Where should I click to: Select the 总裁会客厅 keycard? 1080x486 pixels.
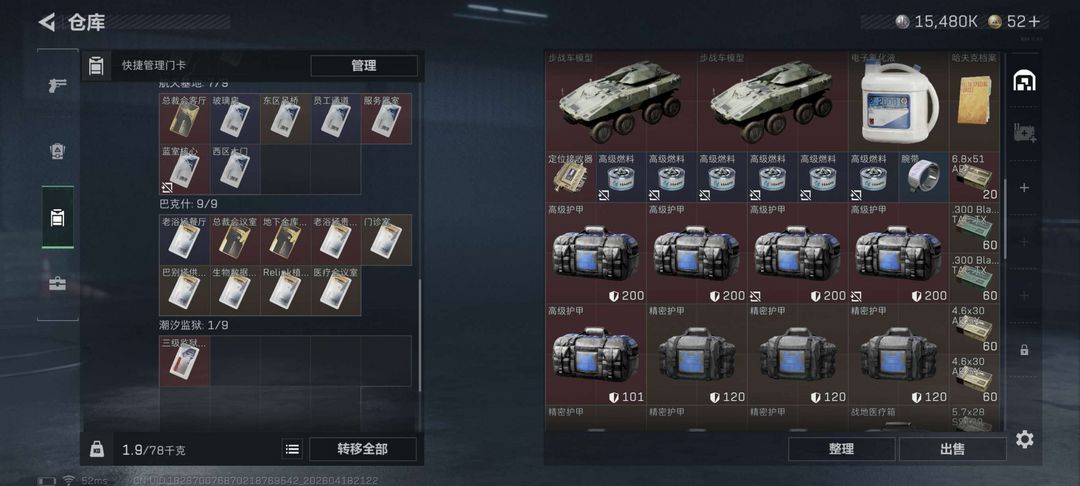[184, 118]
